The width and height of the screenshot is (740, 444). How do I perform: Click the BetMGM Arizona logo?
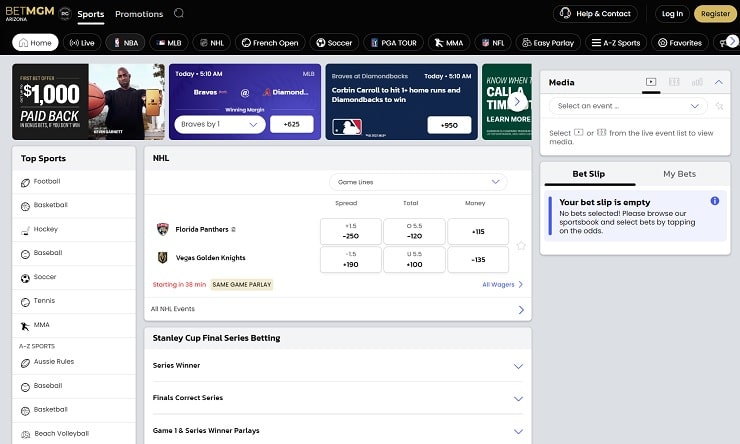tap(30, 13)
